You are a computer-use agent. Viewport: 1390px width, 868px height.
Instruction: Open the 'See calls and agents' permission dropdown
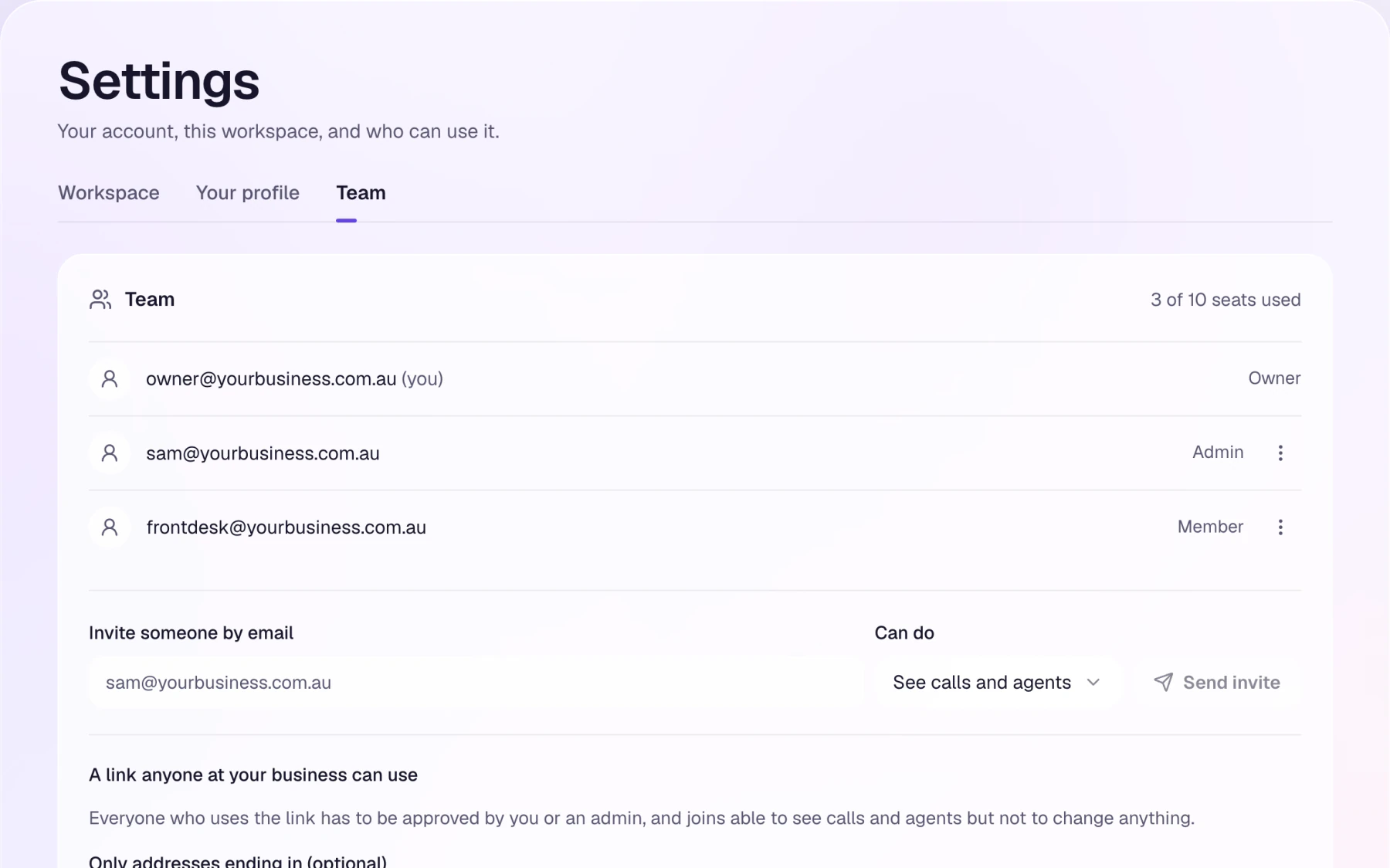pos(998,683)
